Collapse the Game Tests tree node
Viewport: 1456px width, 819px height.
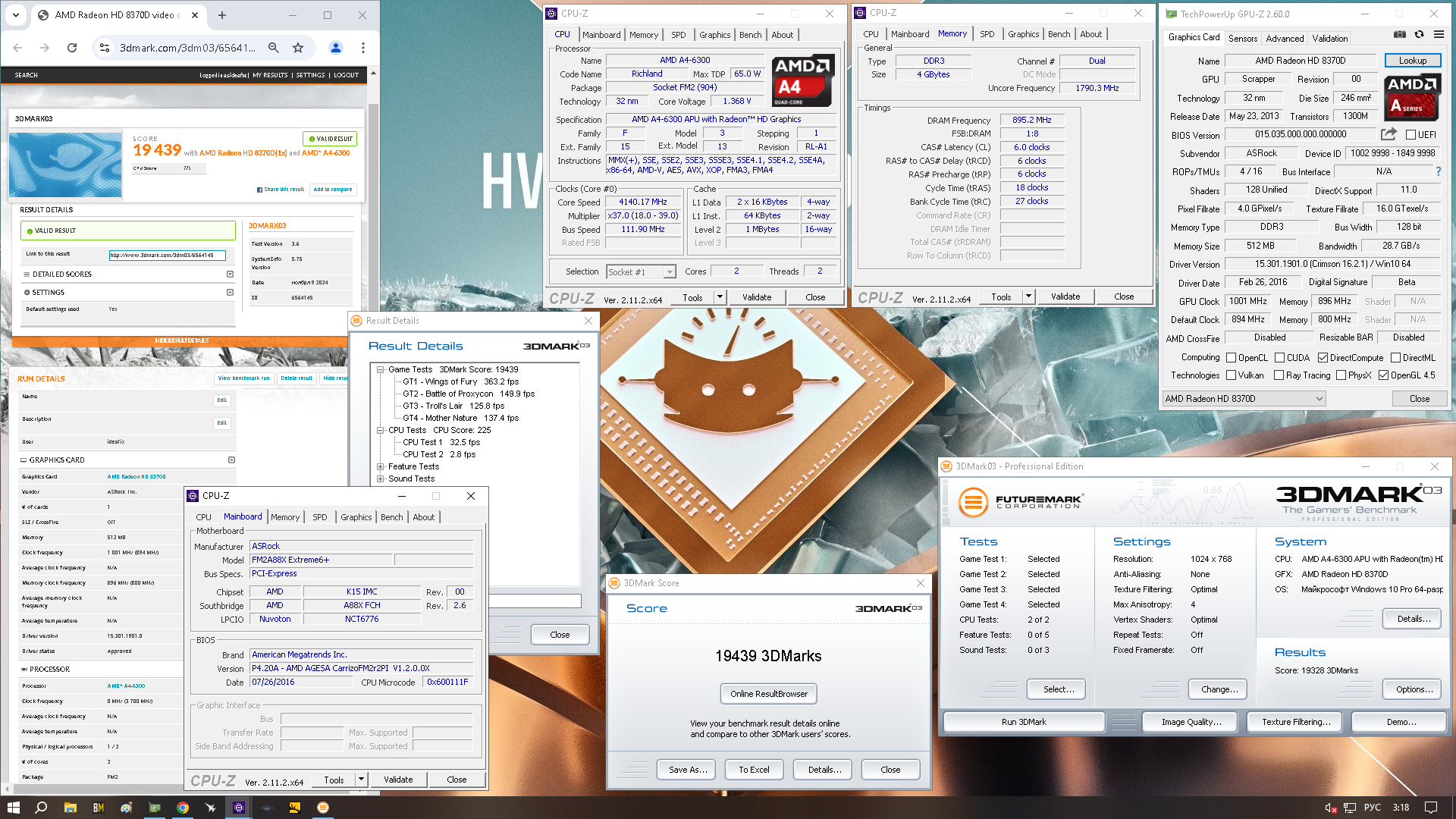(x=381, y=370)
